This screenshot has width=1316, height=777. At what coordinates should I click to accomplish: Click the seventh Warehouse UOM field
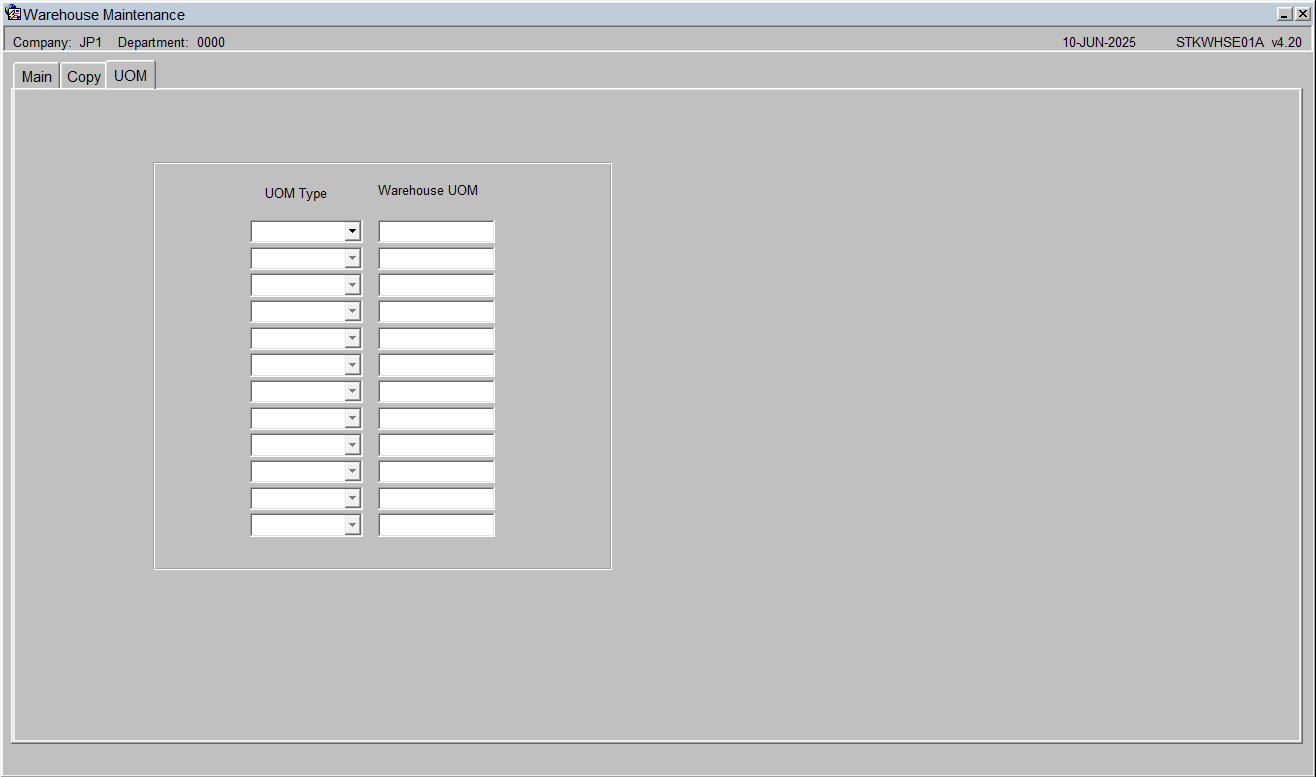(x=437, y=392)
